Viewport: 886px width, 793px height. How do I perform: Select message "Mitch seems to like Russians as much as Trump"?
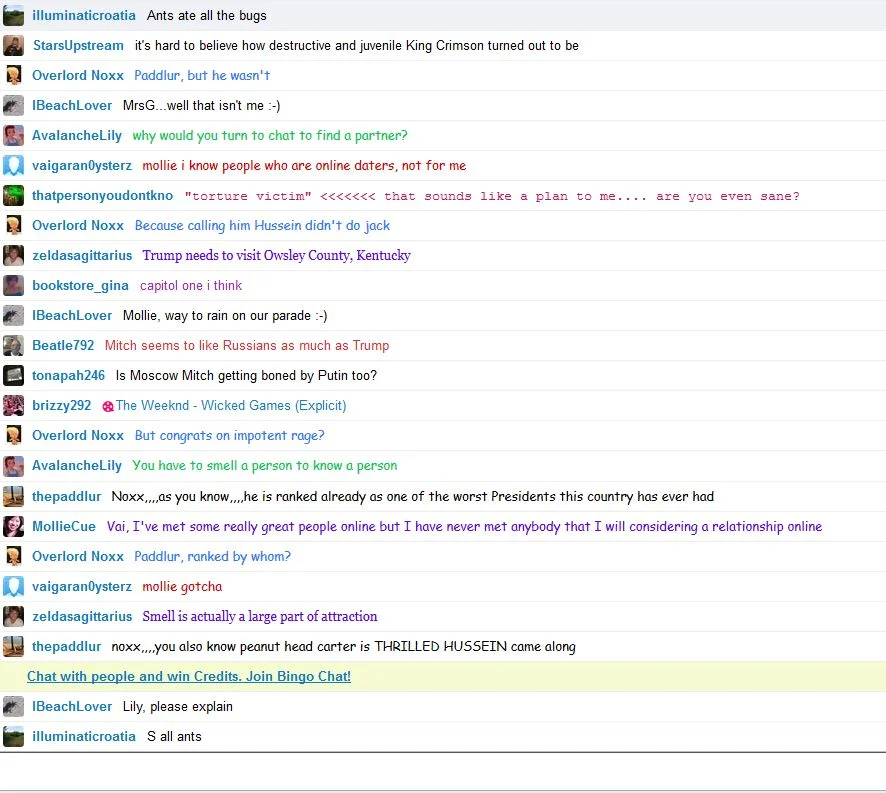point(247,345)
